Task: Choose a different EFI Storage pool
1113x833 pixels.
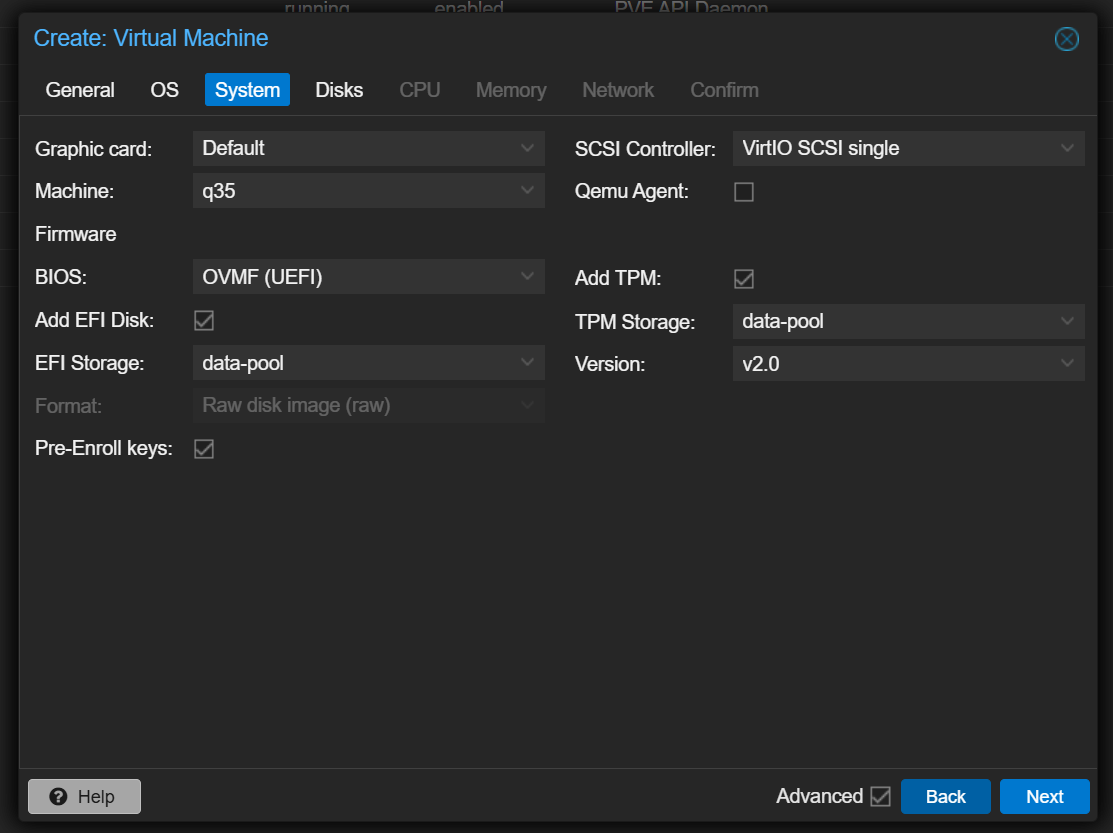Action: click(x=368, y=363)
